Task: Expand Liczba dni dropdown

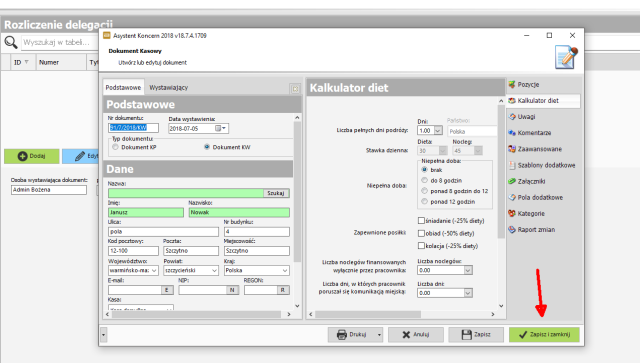Action: coord(468,293)
